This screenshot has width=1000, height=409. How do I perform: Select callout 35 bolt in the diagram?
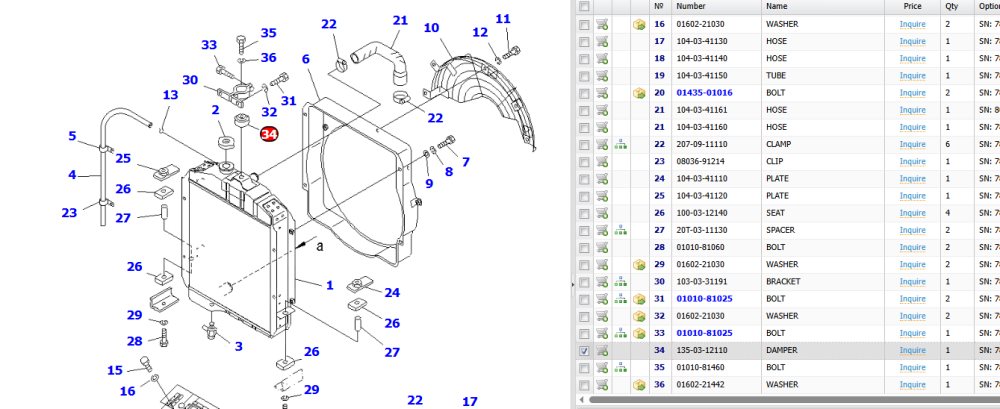click(268, 33)
